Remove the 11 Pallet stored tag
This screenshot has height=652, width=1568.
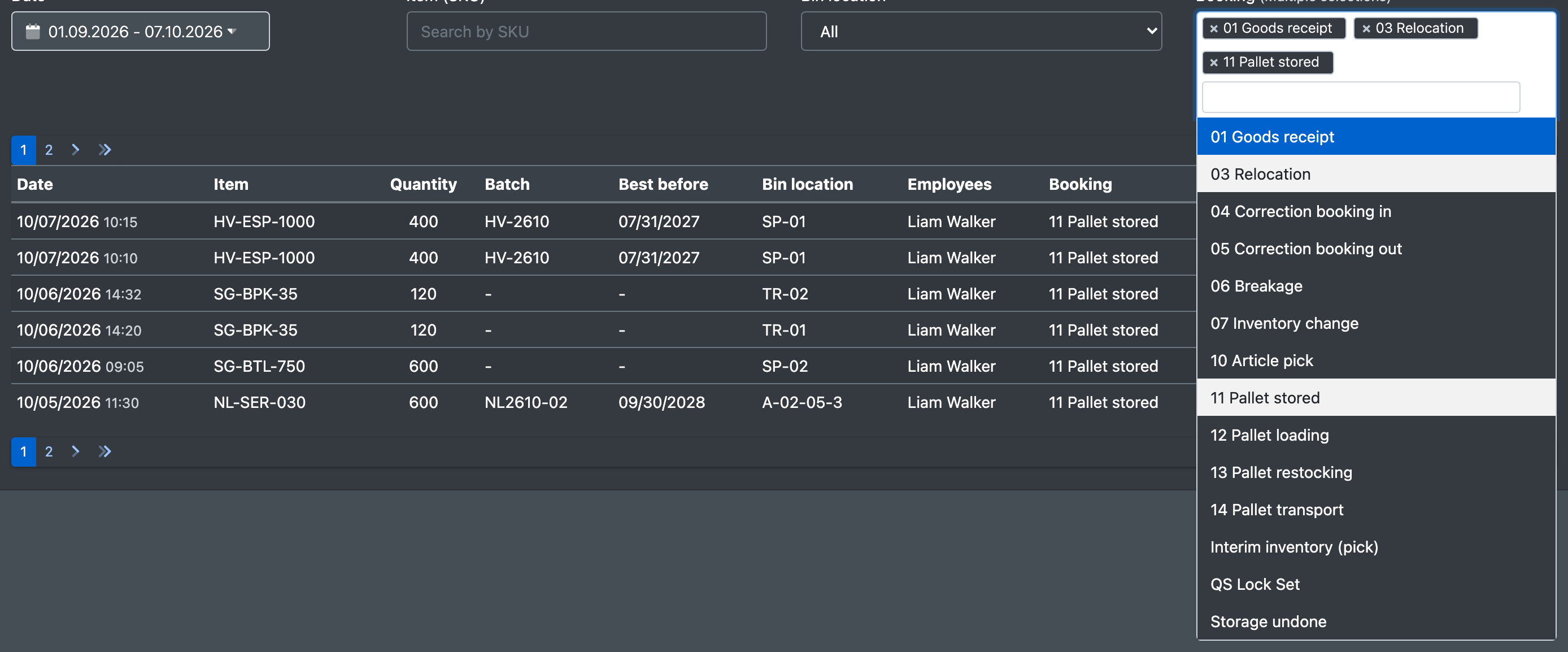pyautogui.click(x=1213, y=63)
